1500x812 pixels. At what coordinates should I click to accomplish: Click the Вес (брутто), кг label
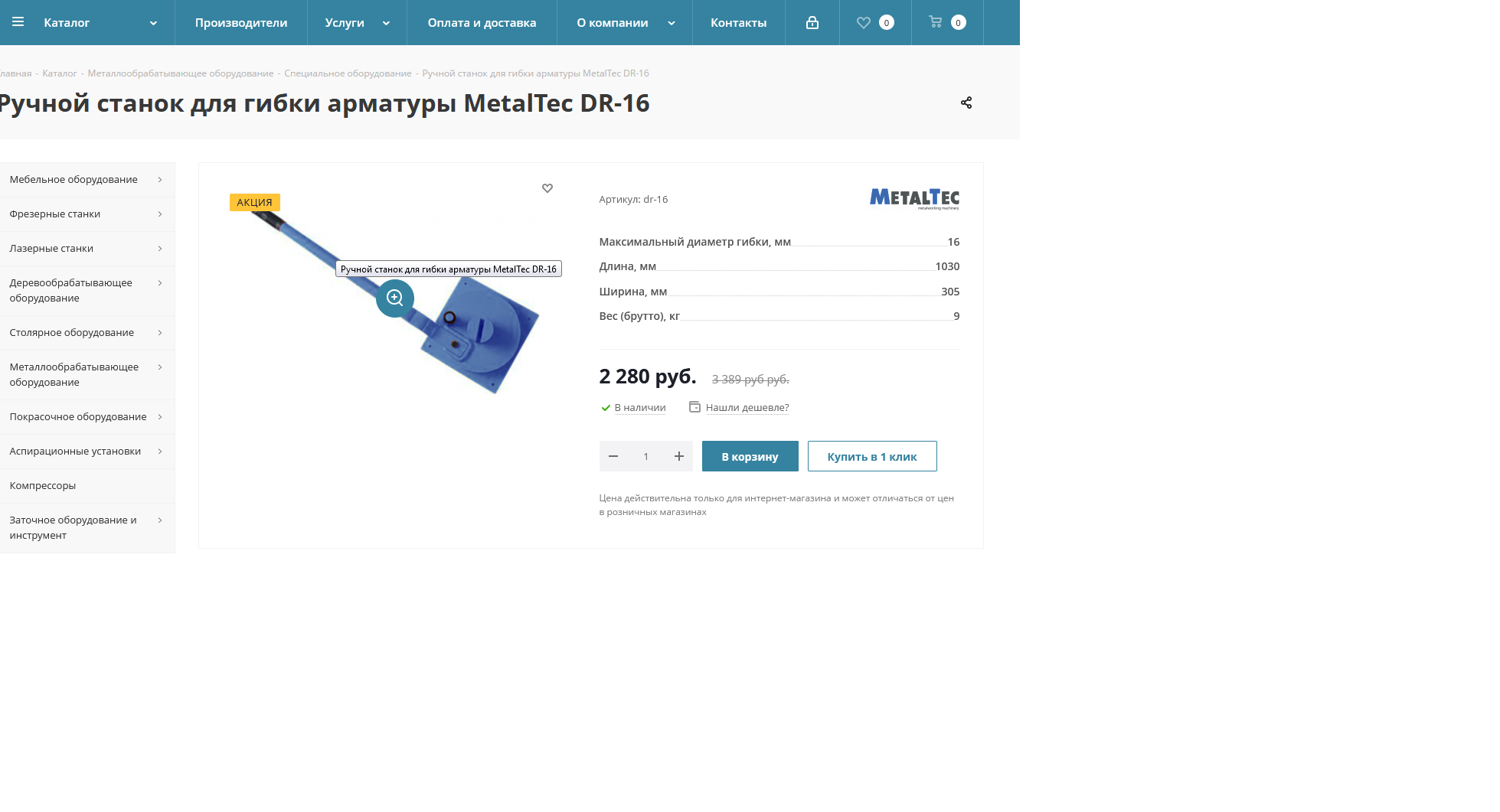click(639, 316)
